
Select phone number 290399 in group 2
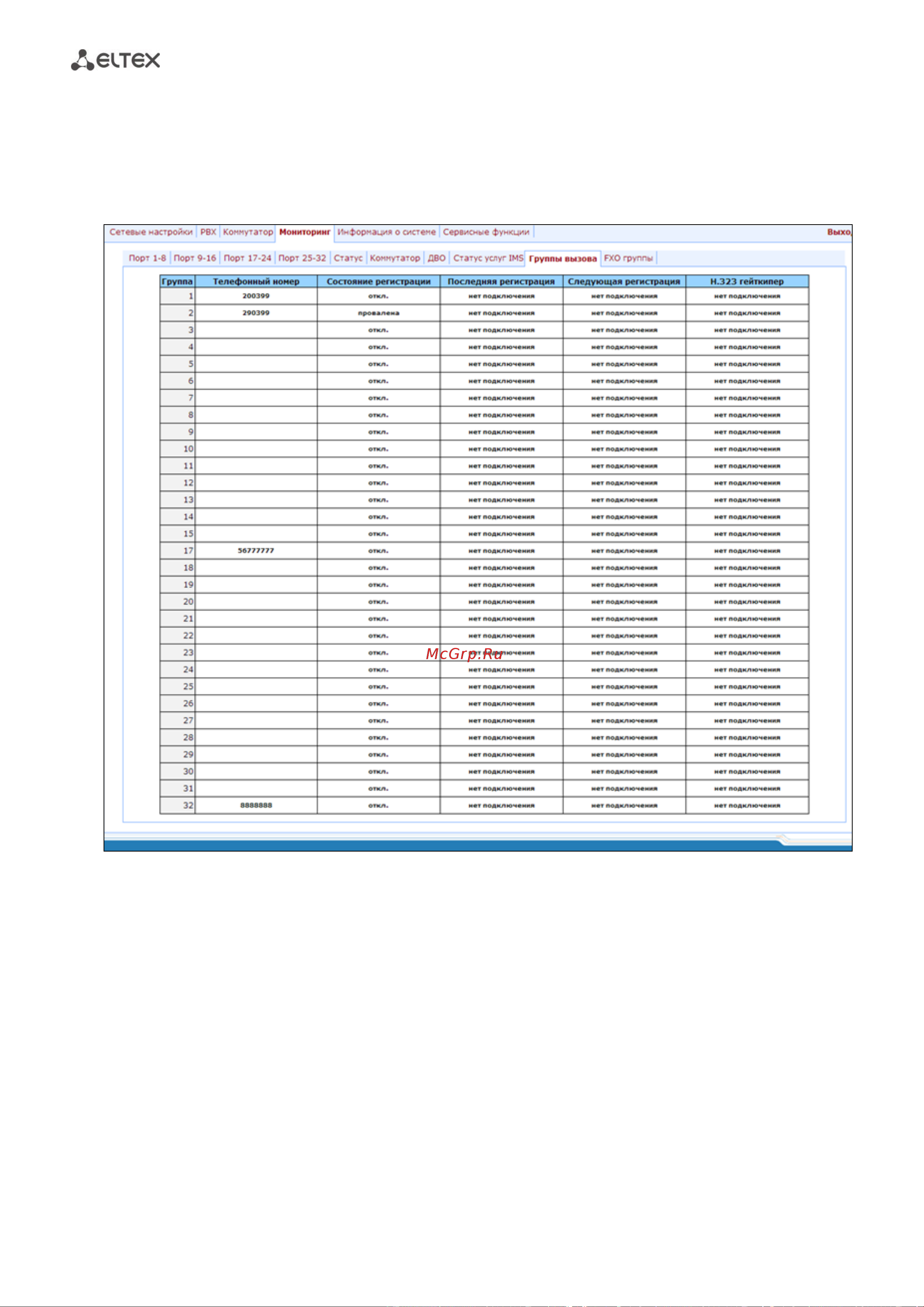pyautogui.click(x=256, y=313)
